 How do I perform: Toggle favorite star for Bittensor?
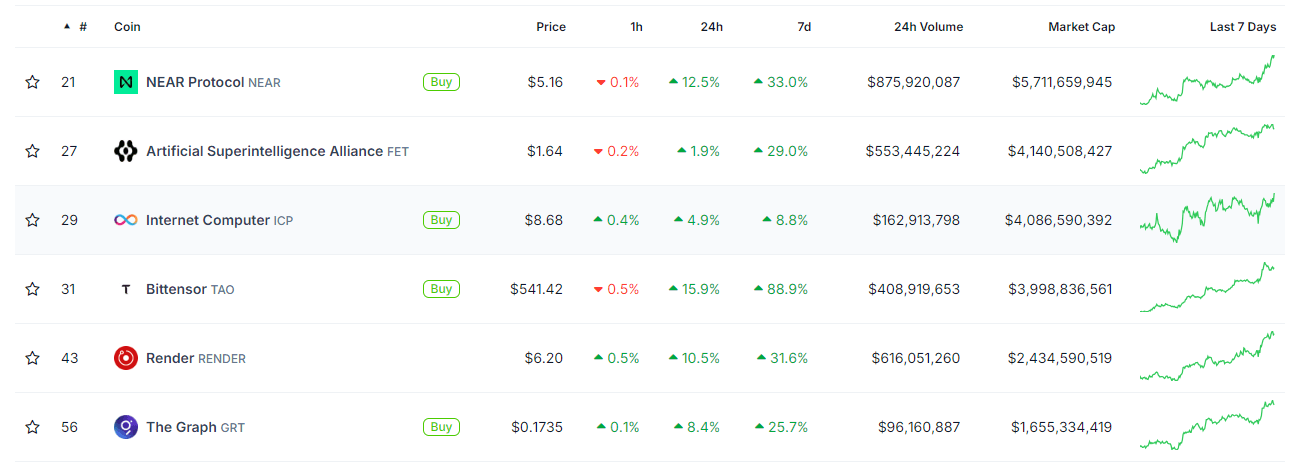click(32, 289)
